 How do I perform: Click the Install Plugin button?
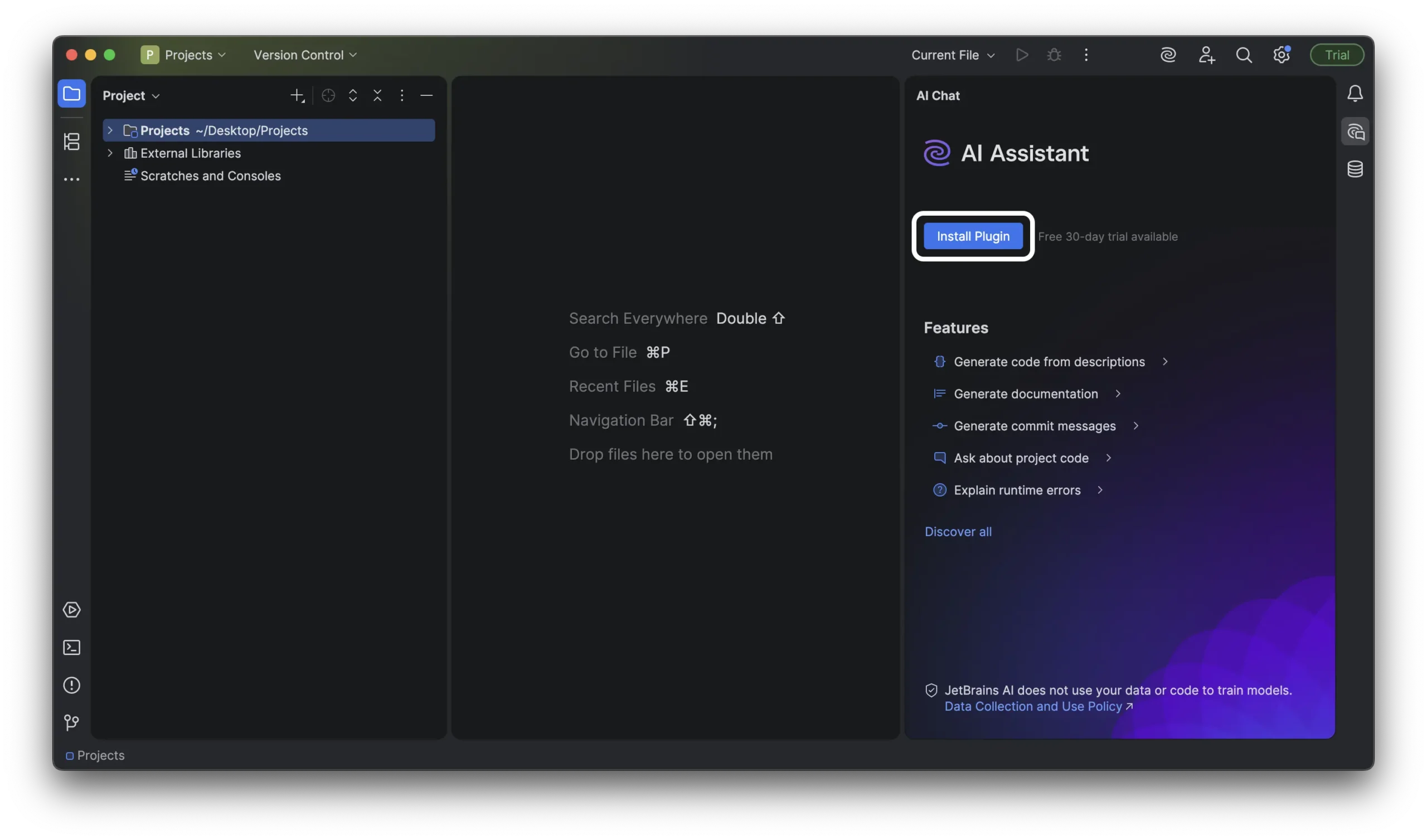[x=972, y=236]
